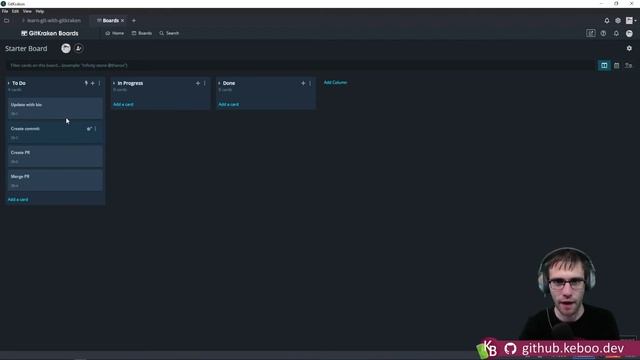Open the Edit menu
Screen dimensions: 640x360
tap(15, 11)
